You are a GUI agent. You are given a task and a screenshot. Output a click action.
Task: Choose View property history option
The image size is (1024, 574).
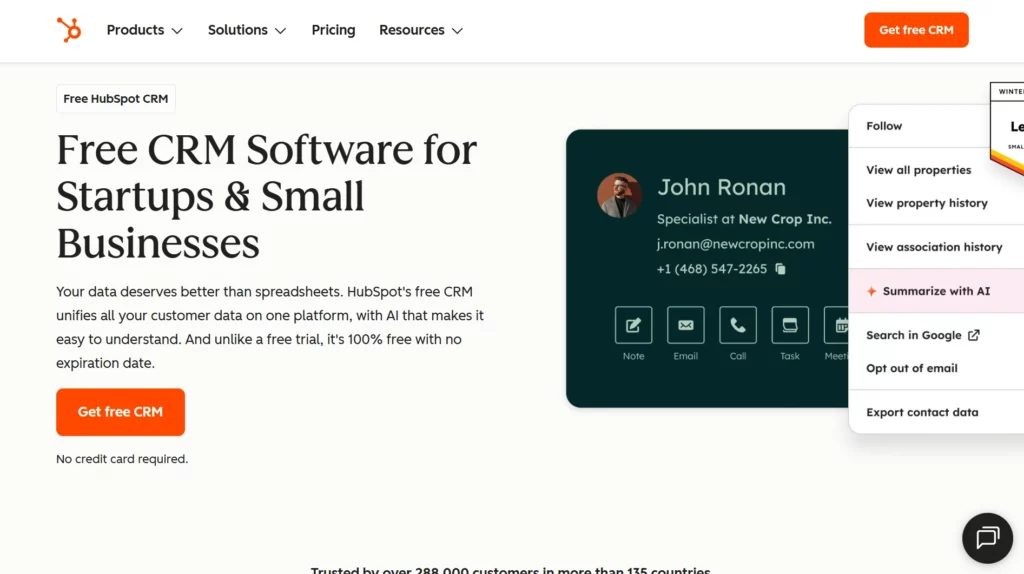tap(926, 203)
